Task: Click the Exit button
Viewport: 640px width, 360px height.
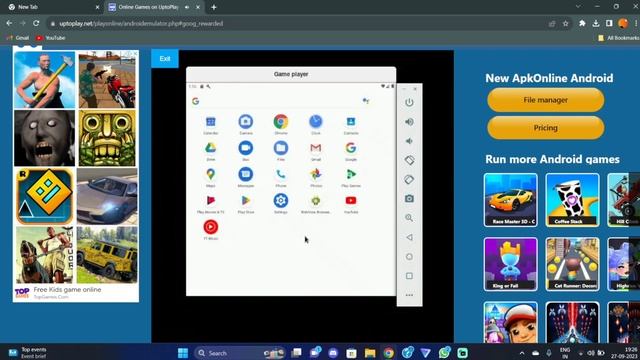Action: click(x=165, y=59)
